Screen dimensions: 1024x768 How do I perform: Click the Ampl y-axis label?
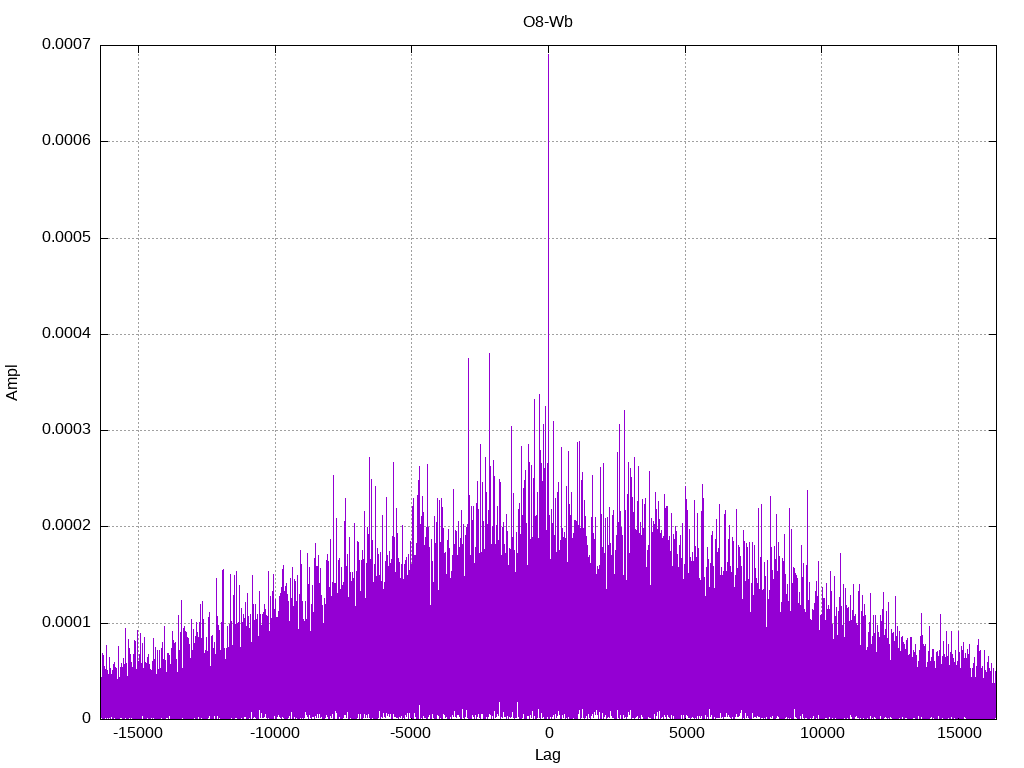pos(12,382)
